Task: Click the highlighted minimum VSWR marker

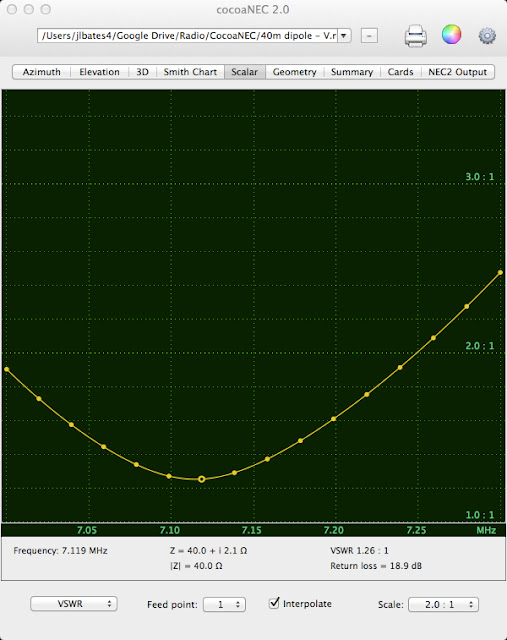Action: click(202, 479)
